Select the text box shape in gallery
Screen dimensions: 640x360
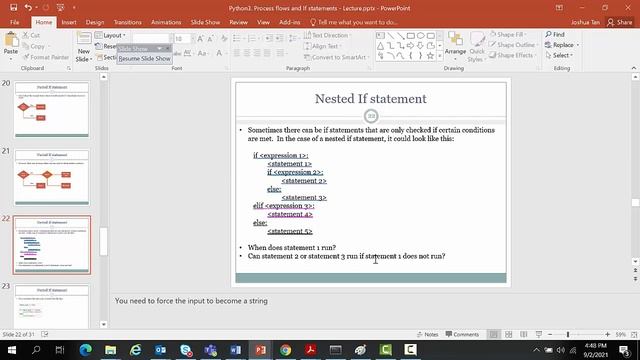[380, 36]
